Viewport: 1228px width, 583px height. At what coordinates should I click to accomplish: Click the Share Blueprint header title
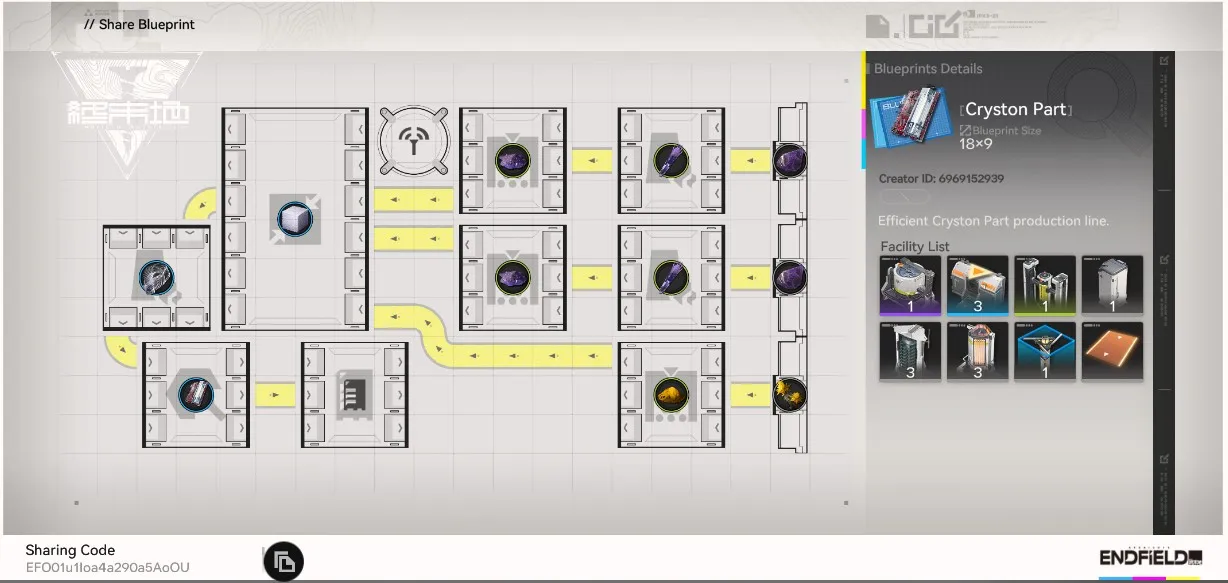coord(140,24)
